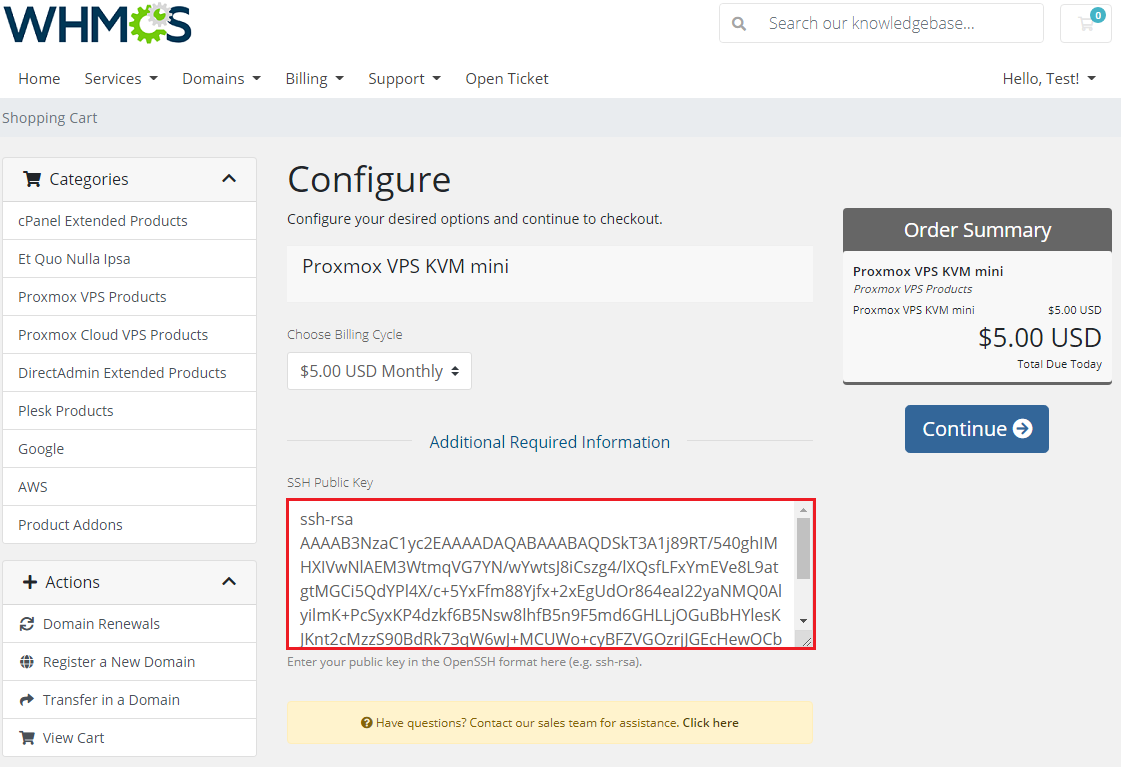Click the SSH key textarea scrollbar thumb

pyautogui.click(x=804, y=548)
